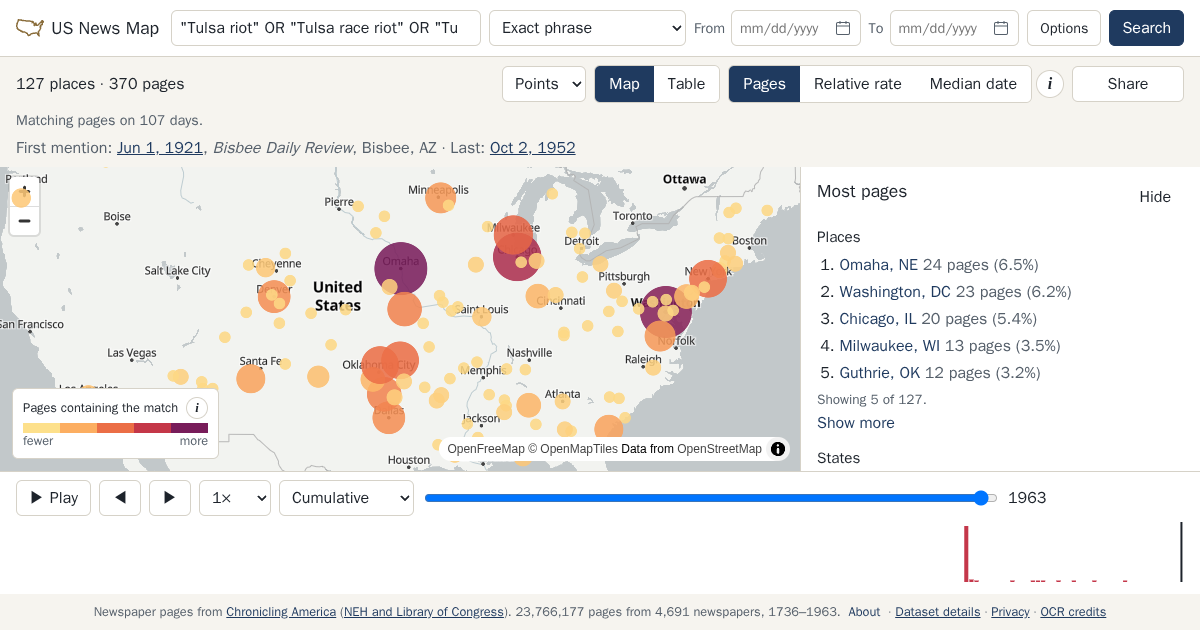Click the year timeline slider handle

[982, 498]
